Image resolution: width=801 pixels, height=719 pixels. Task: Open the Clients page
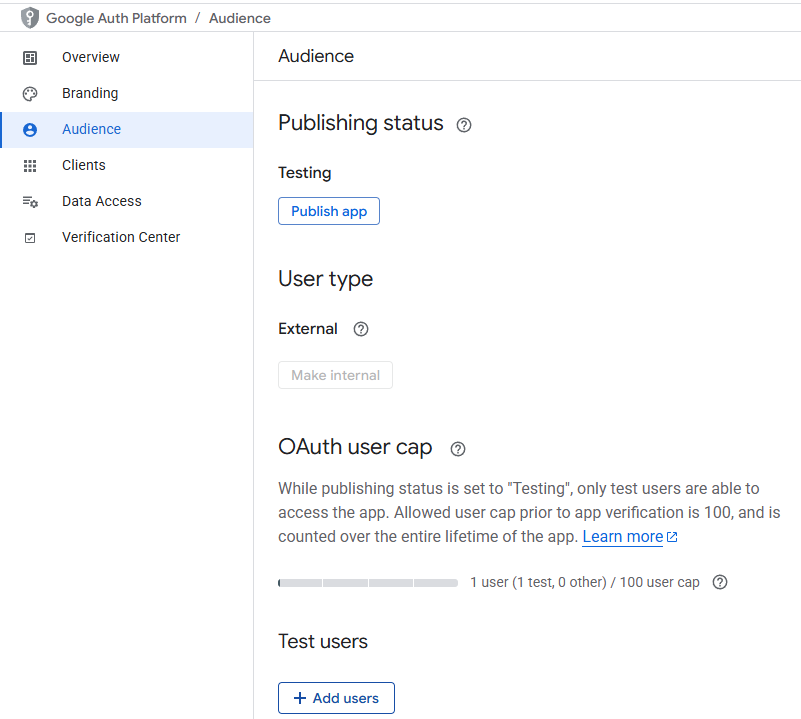tap(127, 166)
